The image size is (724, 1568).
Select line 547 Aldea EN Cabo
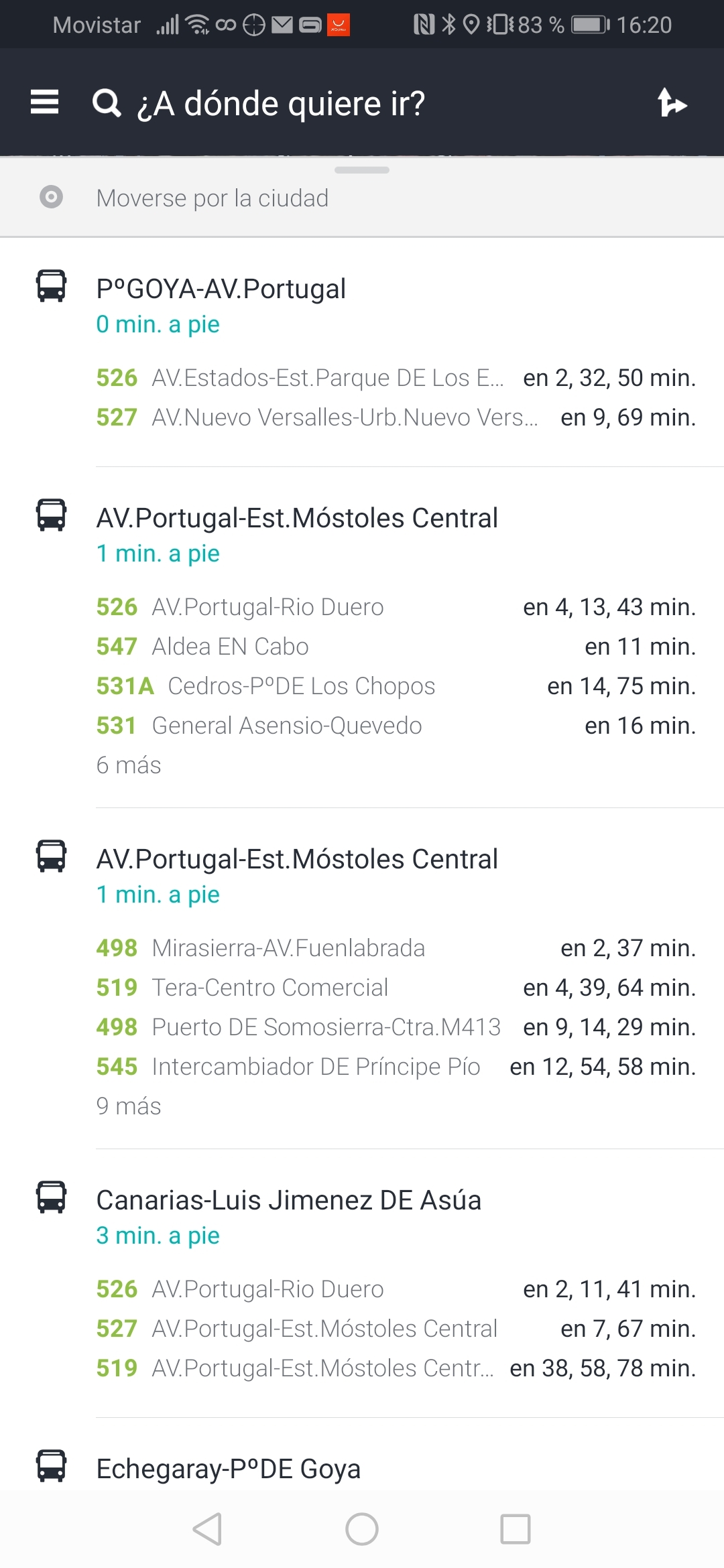tap(396, 647)
